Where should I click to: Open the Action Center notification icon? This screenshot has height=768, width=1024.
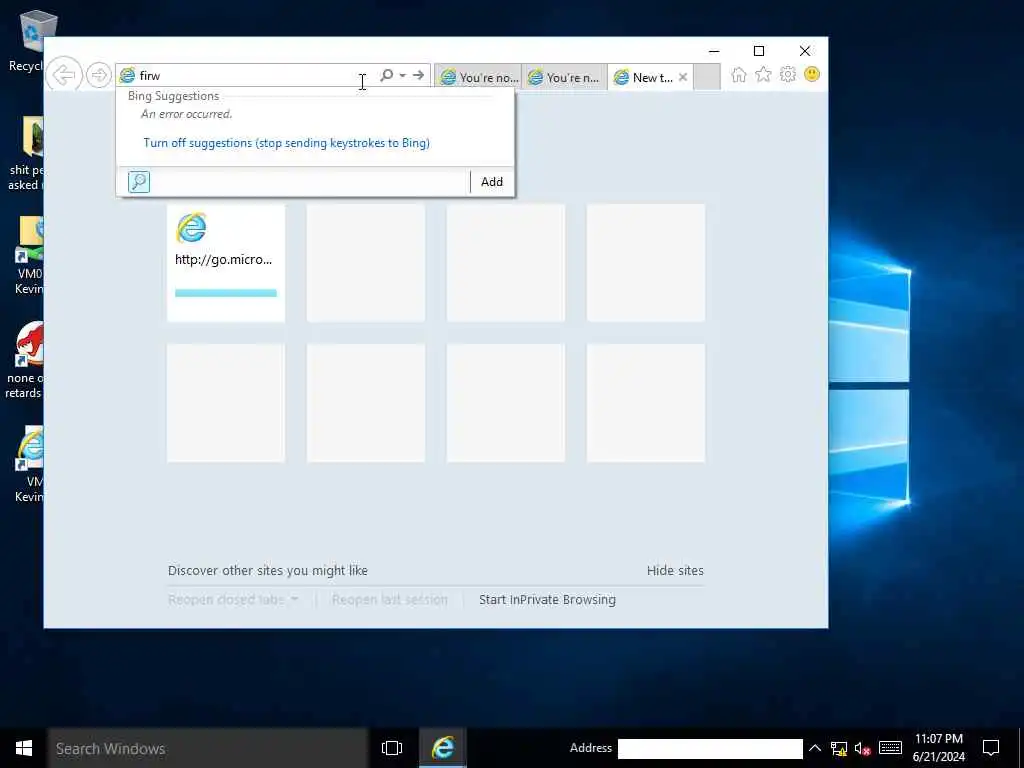pos(991,748)
